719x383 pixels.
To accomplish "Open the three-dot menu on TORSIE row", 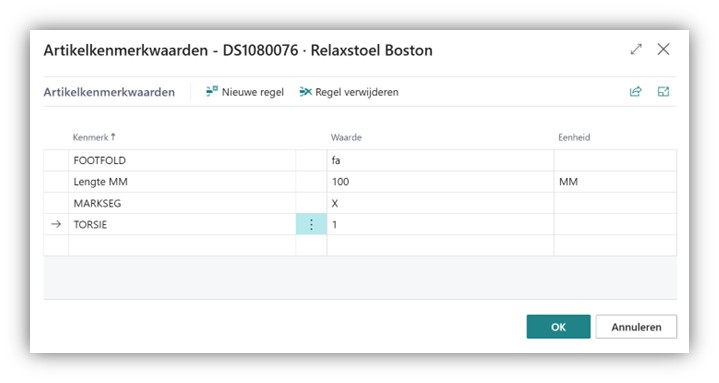I will pos(311,224).
